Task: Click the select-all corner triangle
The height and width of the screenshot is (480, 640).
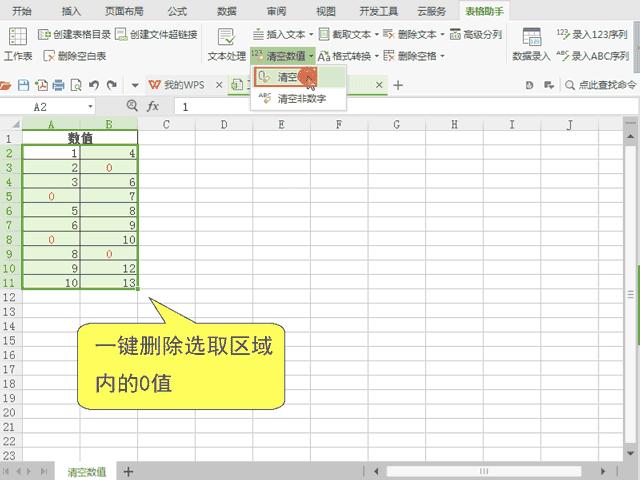Action: tap(16, 124)
